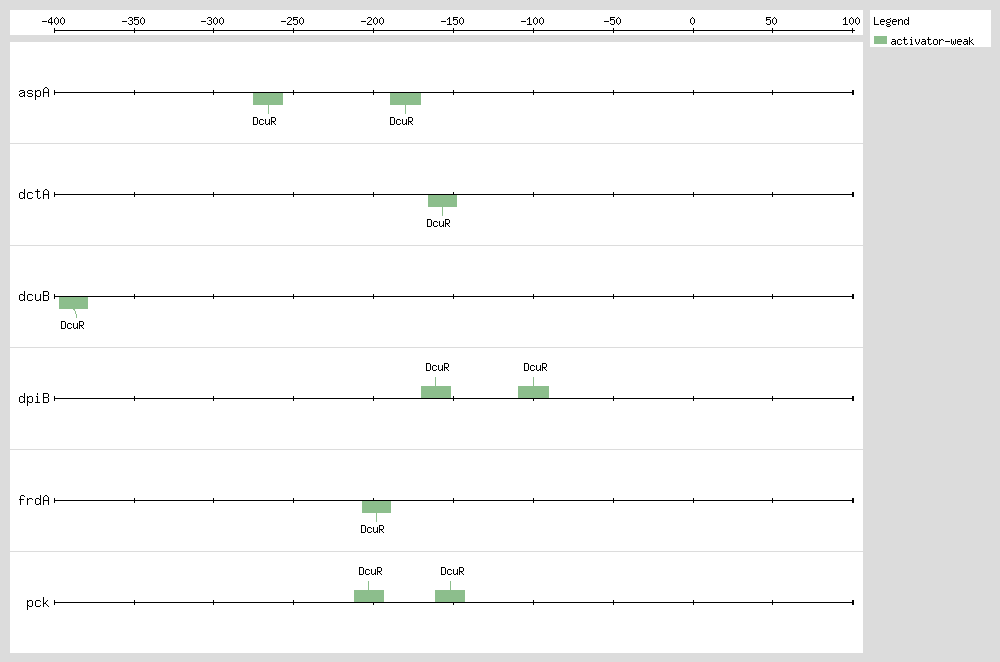Click dpiB DcuR binding site near -160
1000x662 pixels.
436,392
